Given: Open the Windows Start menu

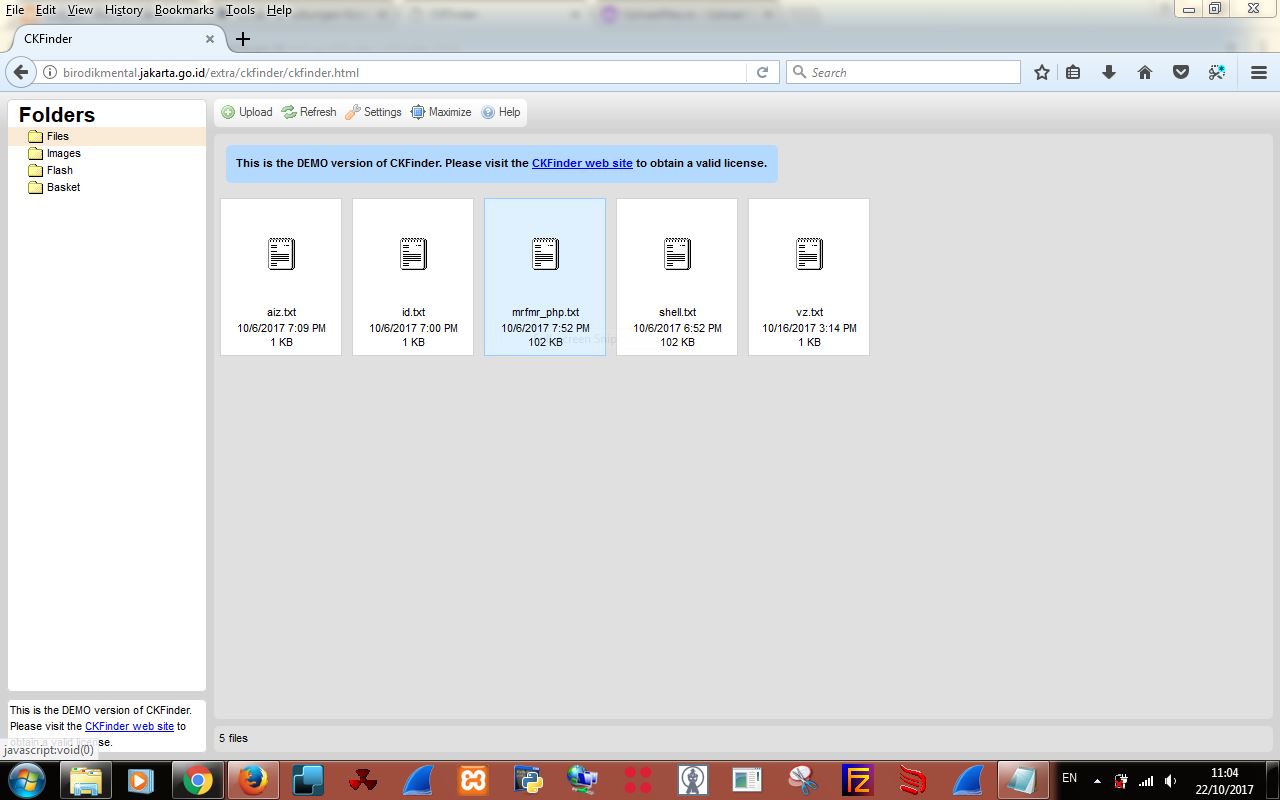Looking at the screenshot, I should (x=25, y=780).
